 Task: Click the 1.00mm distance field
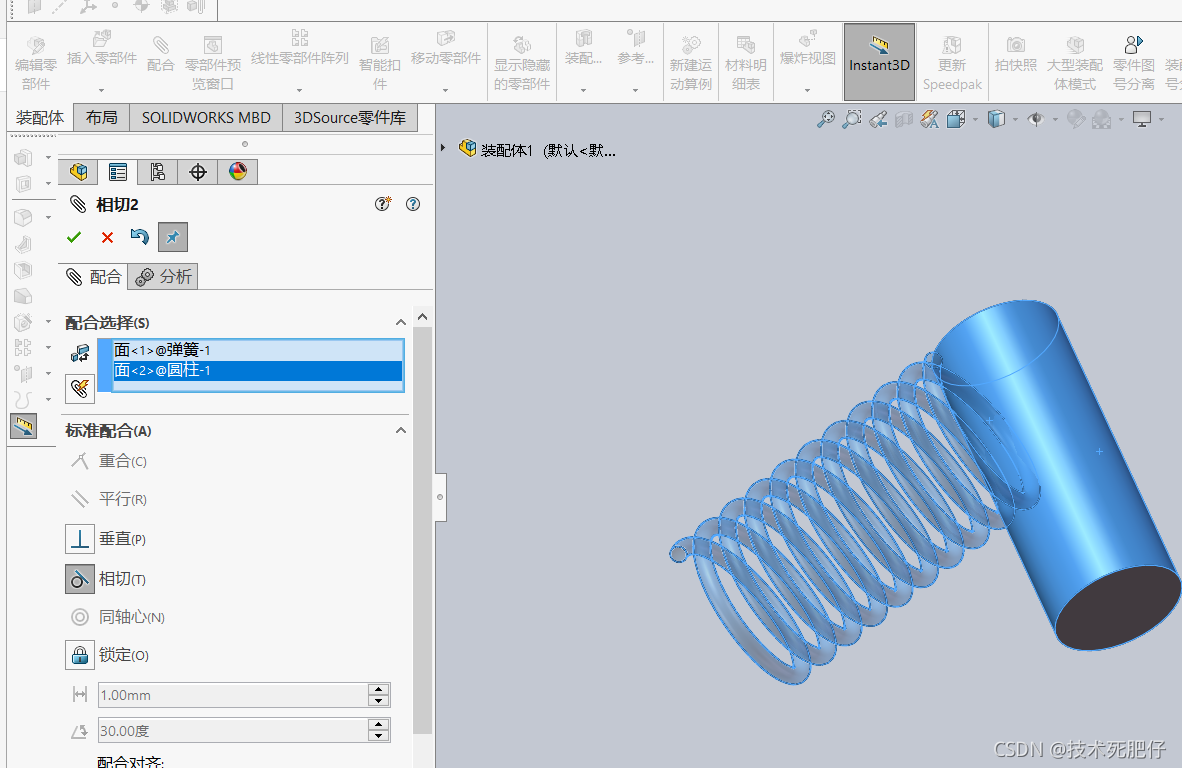coord(233,695)
